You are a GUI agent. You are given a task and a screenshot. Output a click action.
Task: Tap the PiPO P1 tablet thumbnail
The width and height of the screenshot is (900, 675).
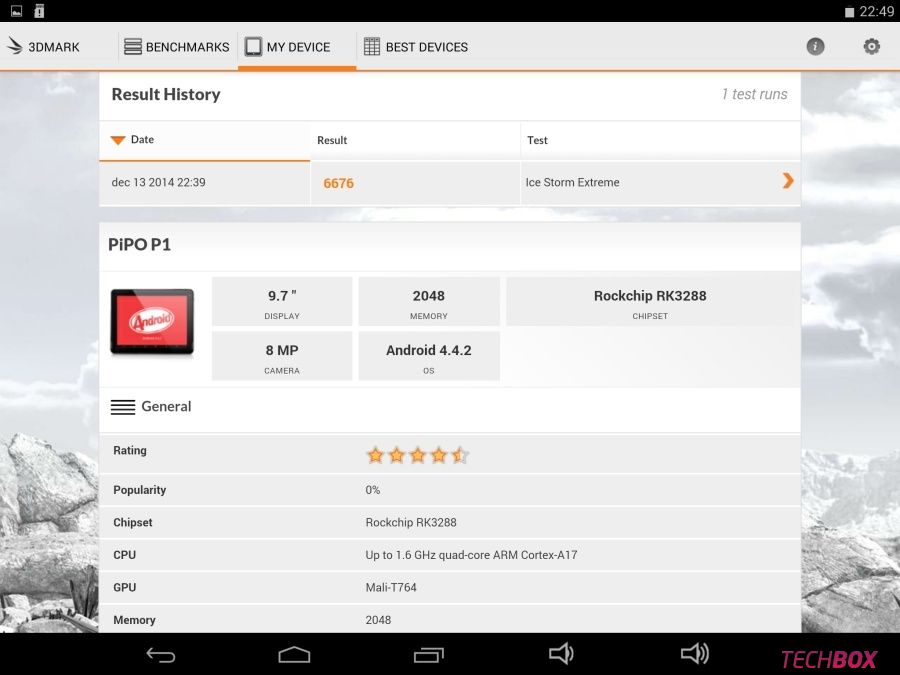152,321
